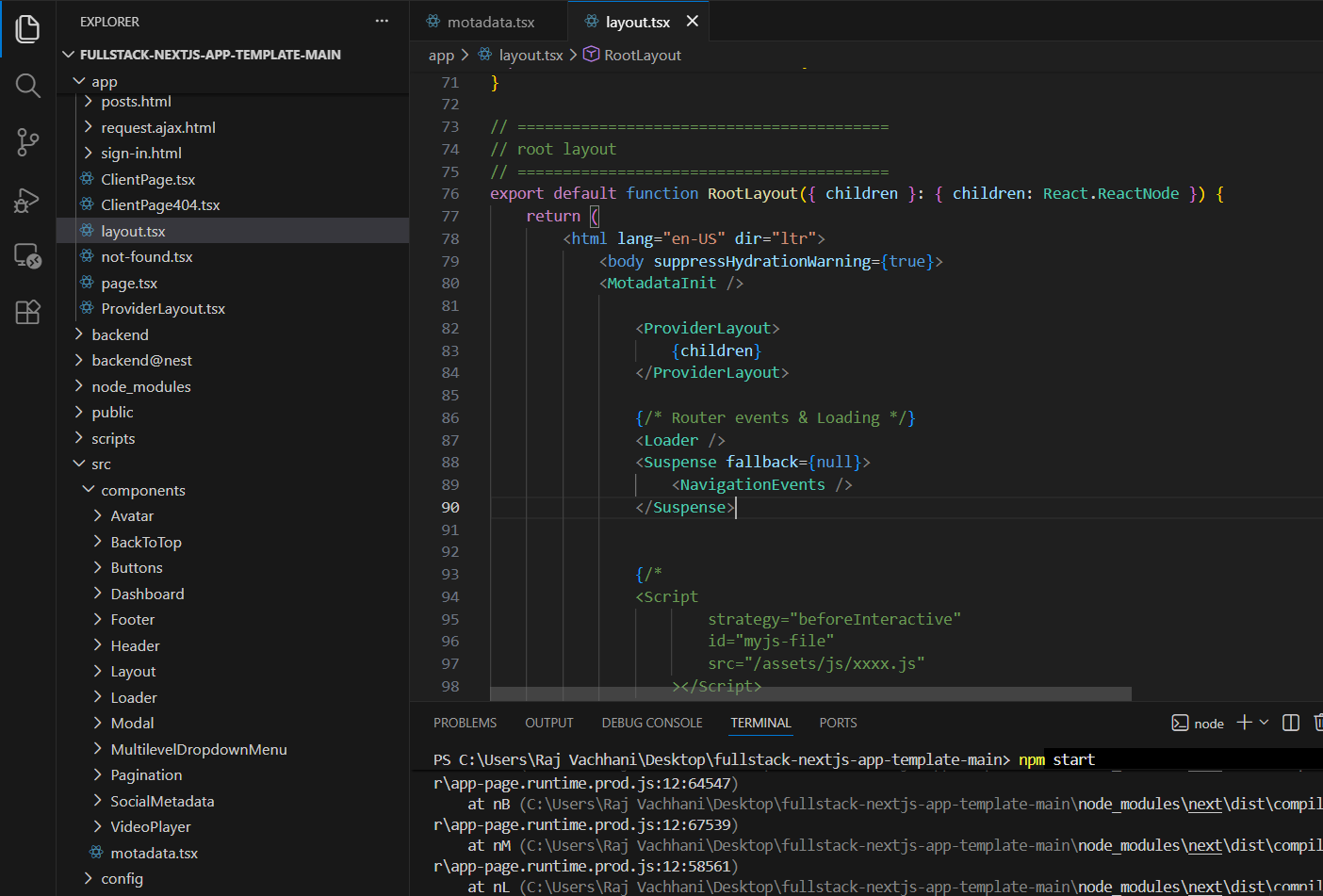This screenshot has width=1323, height=896.
Task: Expand the Avatar folder
Action: coord(98,515)
